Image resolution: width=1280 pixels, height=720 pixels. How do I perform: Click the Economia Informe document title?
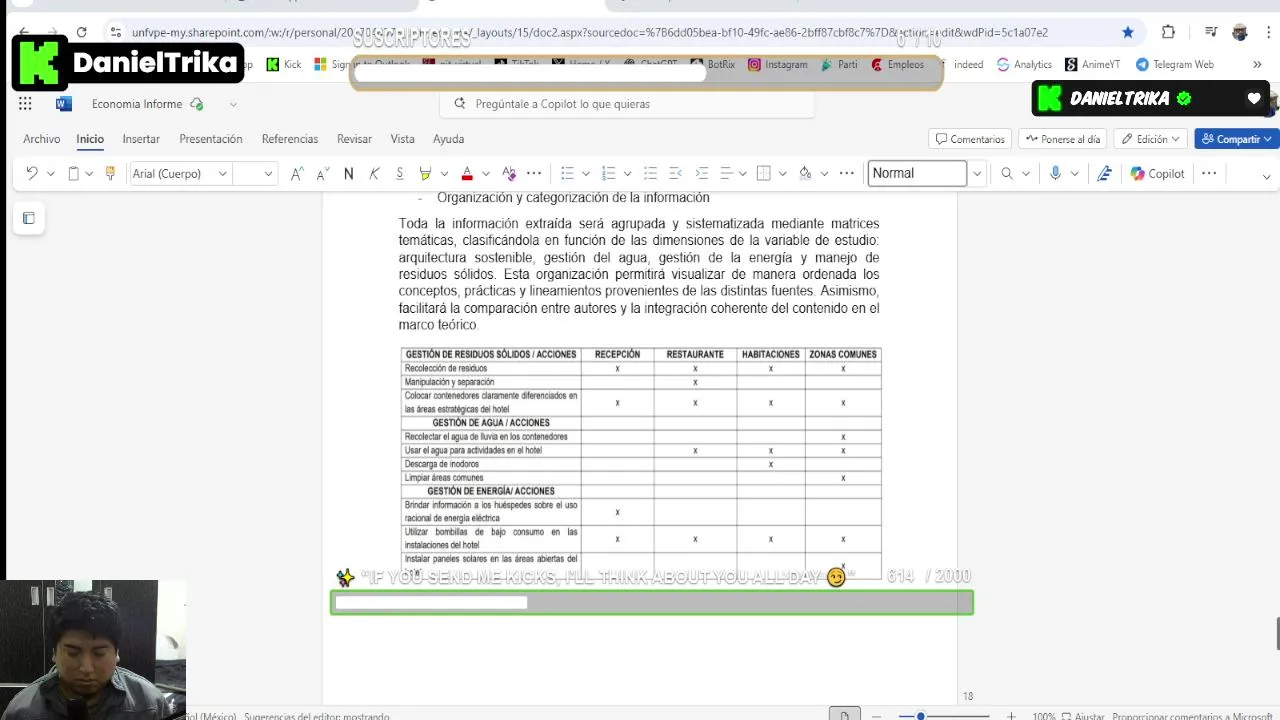tap(137, 104)
